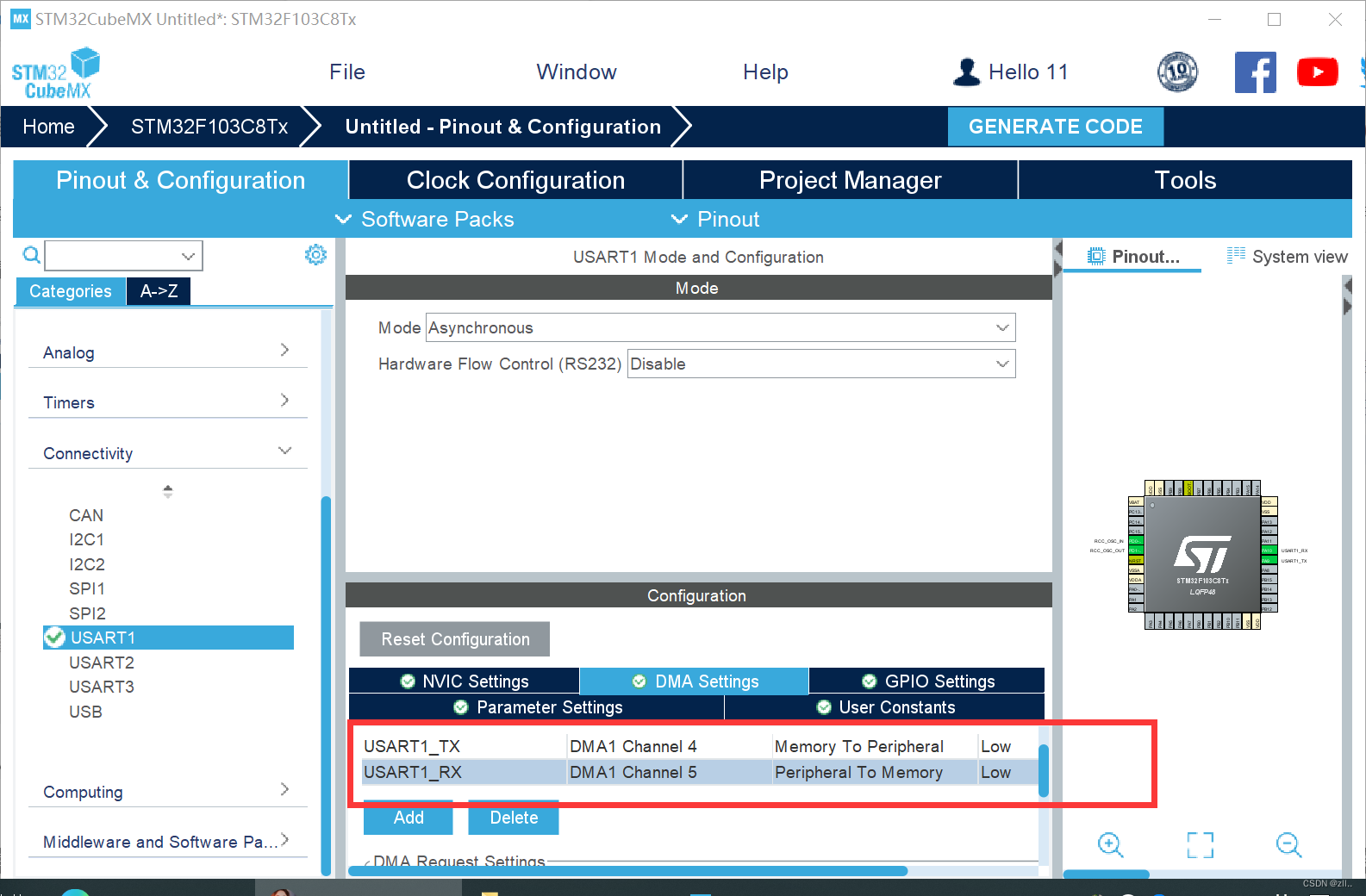This screenshot has height=896, width=1366.
Task: Select the USART1_RX DMA request row
Action: tap(698, 772)
